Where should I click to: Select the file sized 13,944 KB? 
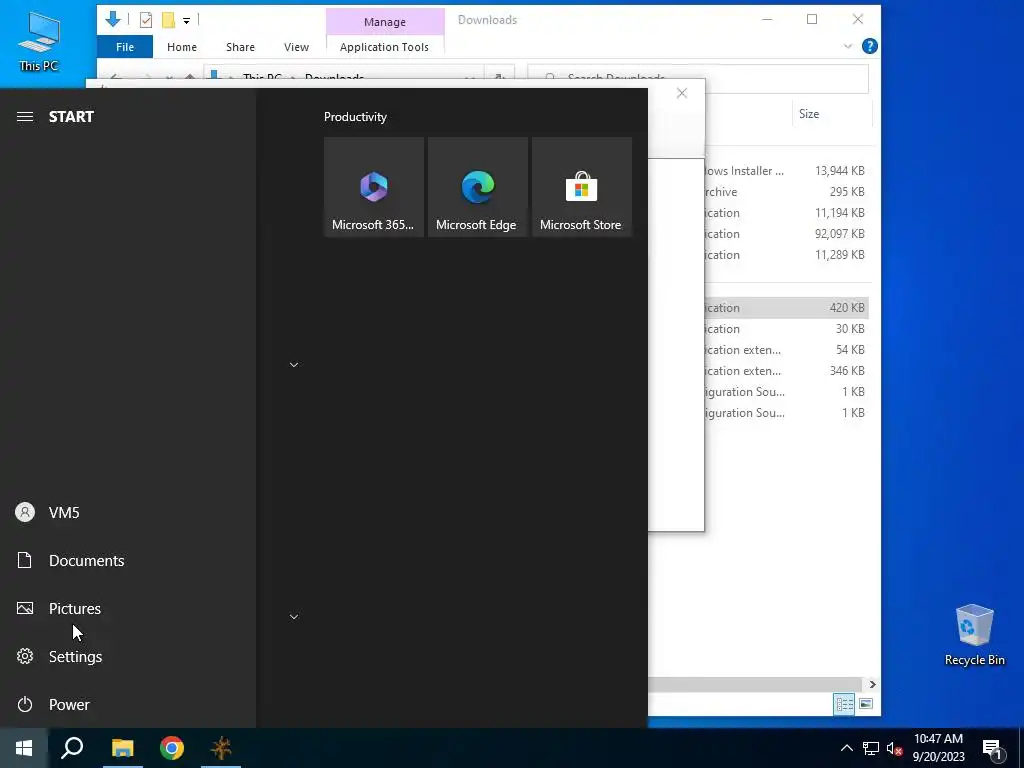[x=786, y=170]
